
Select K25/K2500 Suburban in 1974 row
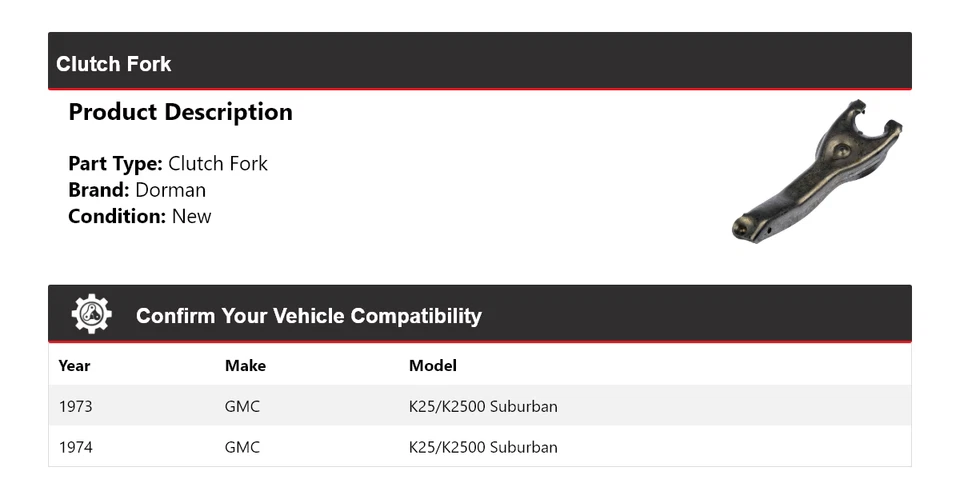point(483,447)
